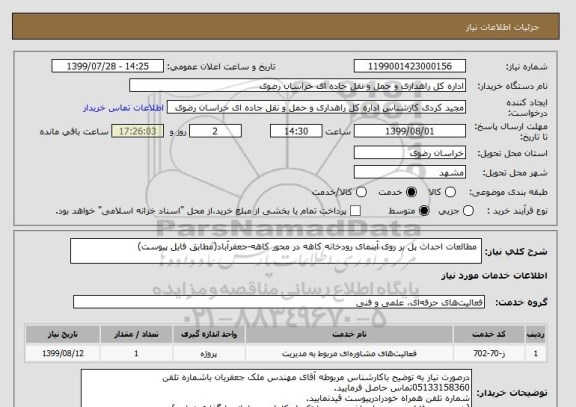Click the deadline time field 14:30

click(x=296, y=131)
